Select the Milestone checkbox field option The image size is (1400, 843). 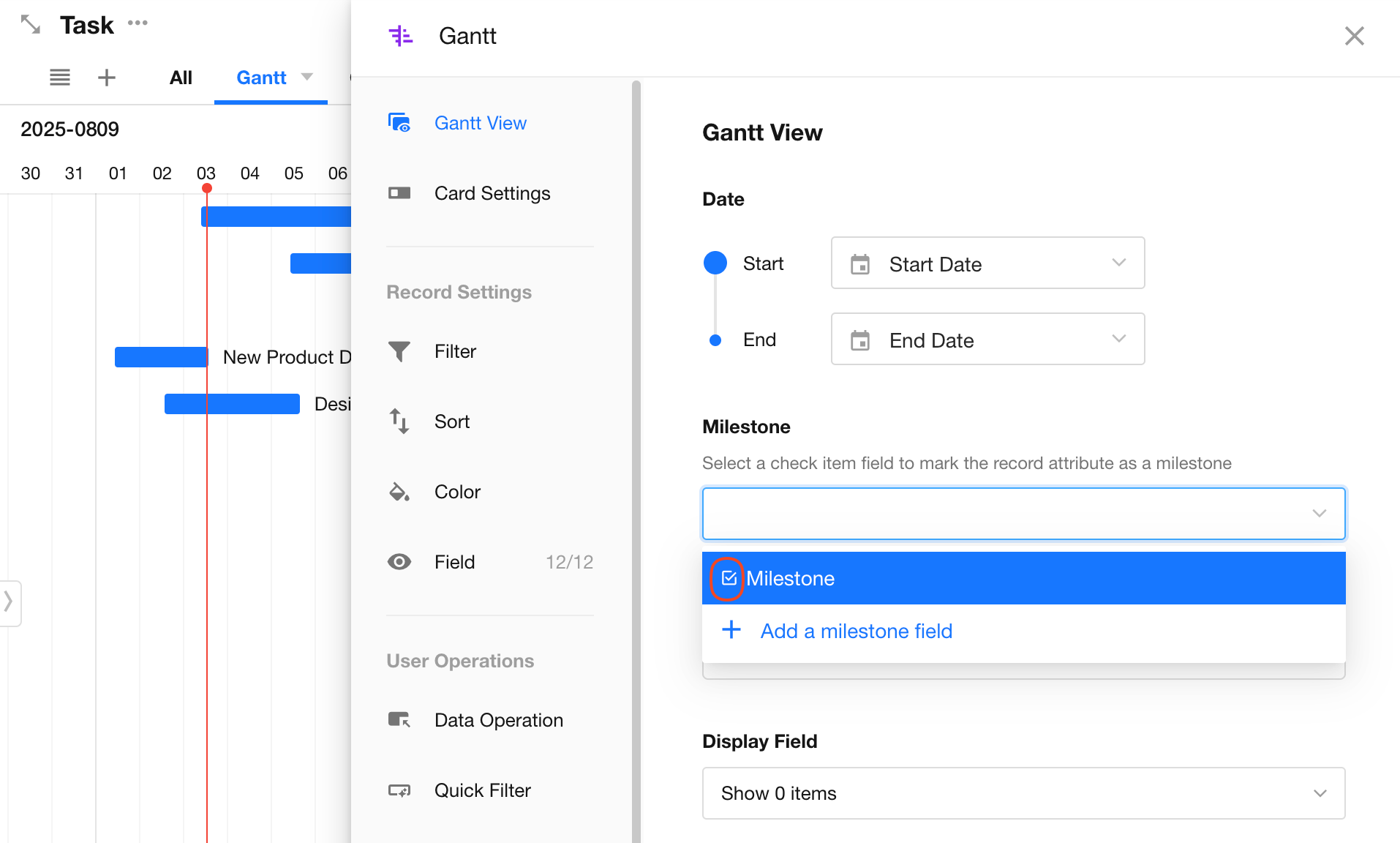[x=790, y=578]
